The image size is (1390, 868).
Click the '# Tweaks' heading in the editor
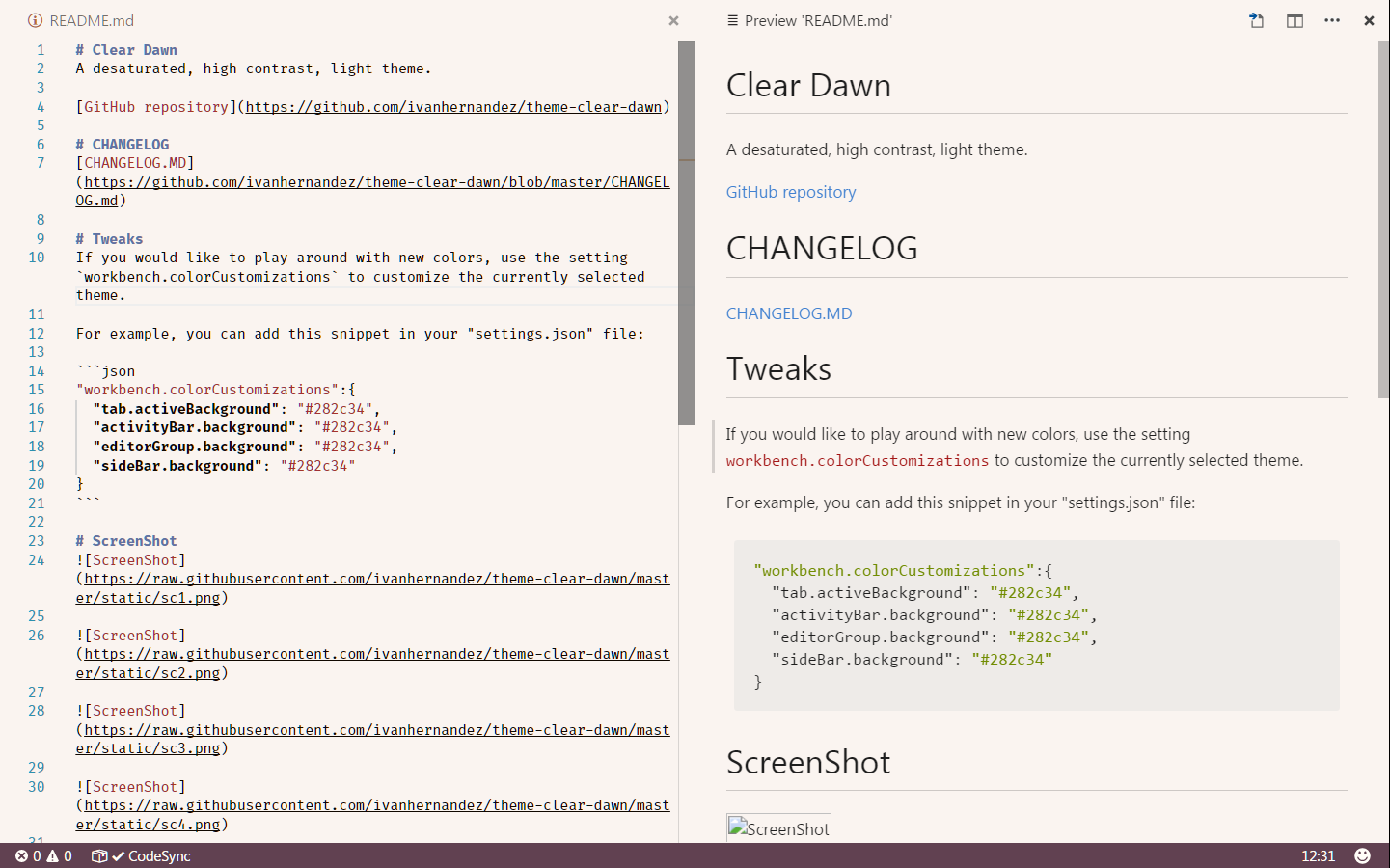pos(109,239)
